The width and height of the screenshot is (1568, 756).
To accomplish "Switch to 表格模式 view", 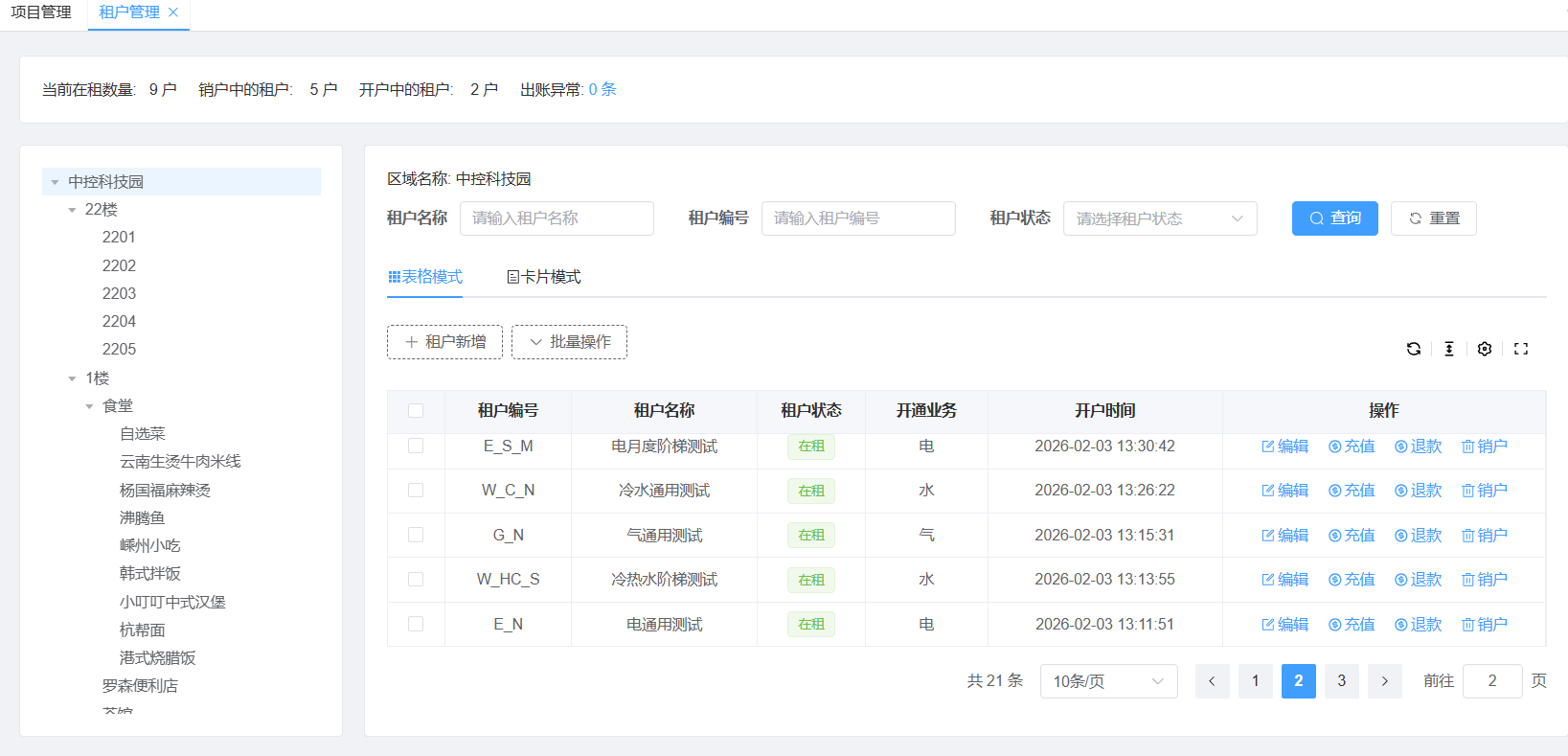I will pos(424,277).
